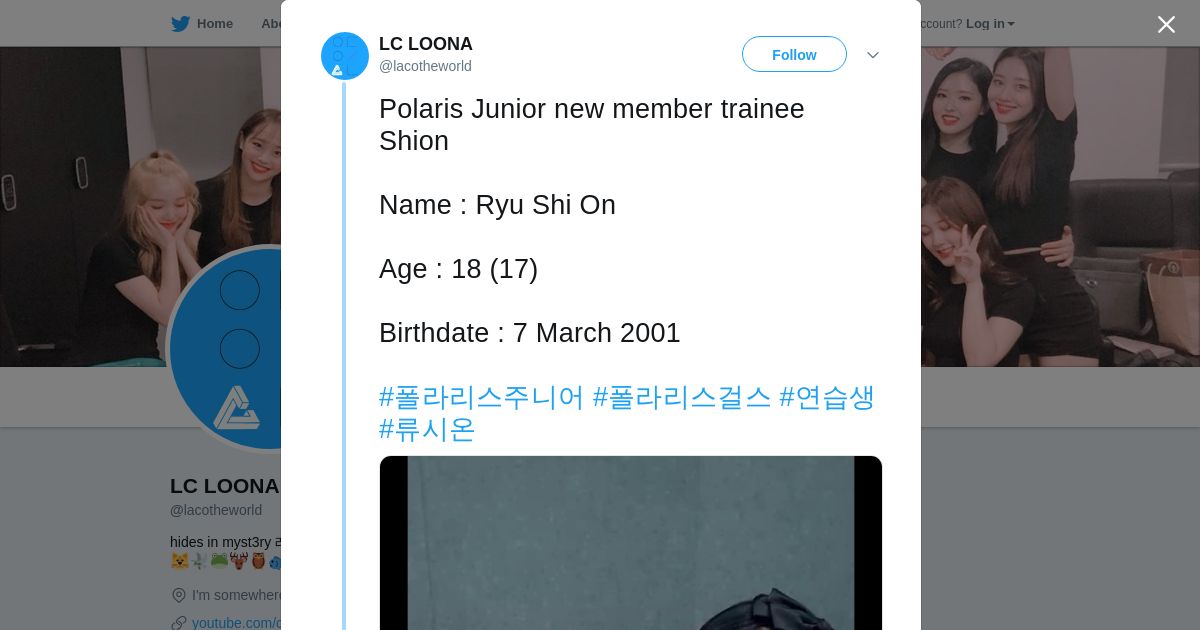Viewport: 1200px width, 630px height.
Task: Click @lacotheworld handle in tweet header
Action: click(x=425, y=66)
